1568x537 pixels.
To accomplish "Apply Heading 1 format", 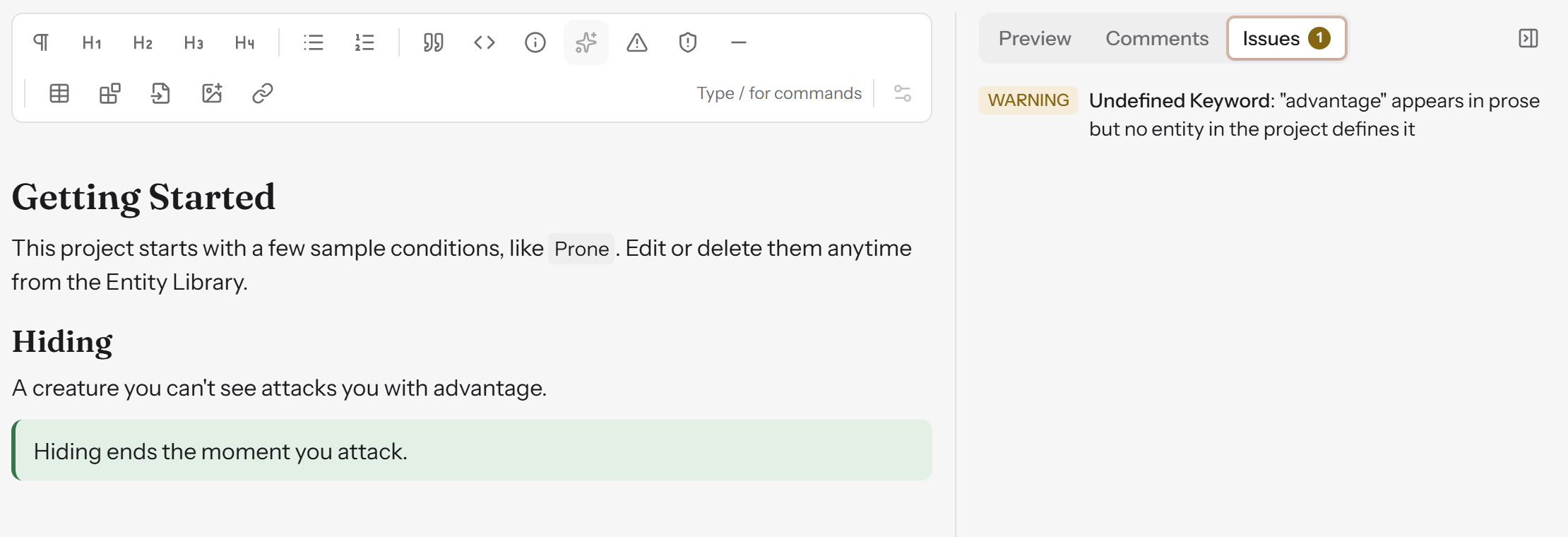I will pos(92,42).
